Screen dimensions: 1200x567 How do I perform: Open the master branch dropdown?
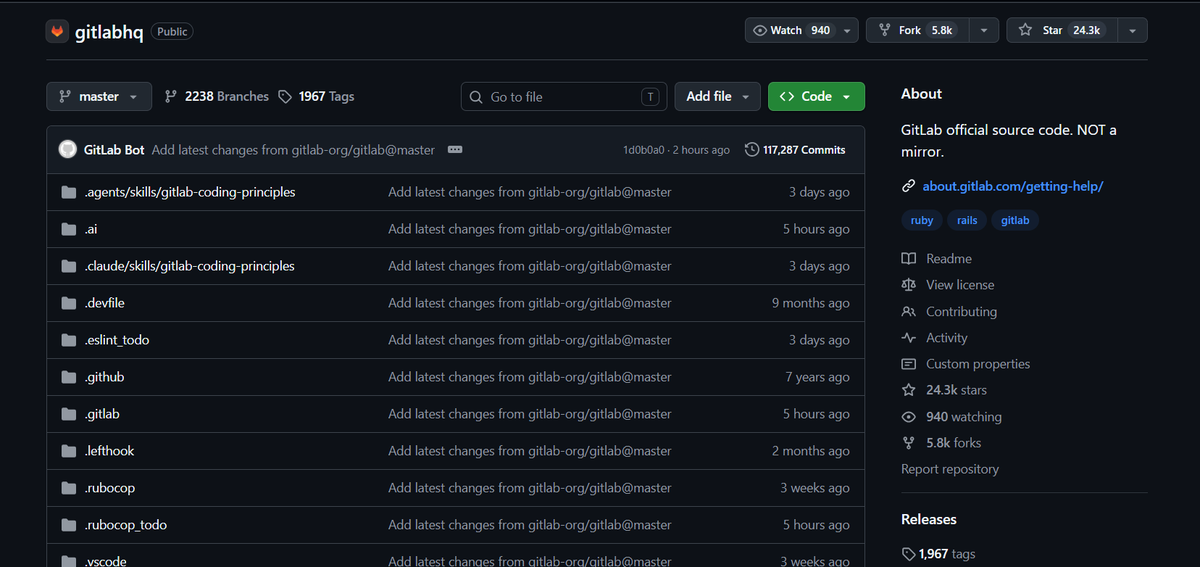[99, 96]
